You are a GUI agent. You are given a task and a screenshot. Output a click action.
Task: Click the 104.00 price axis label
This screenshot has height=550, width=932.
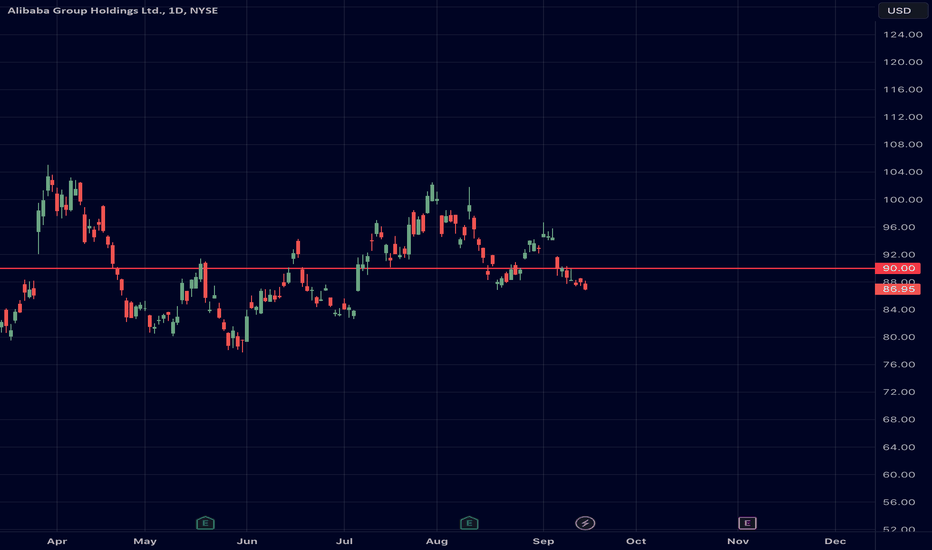pos(903,172)
